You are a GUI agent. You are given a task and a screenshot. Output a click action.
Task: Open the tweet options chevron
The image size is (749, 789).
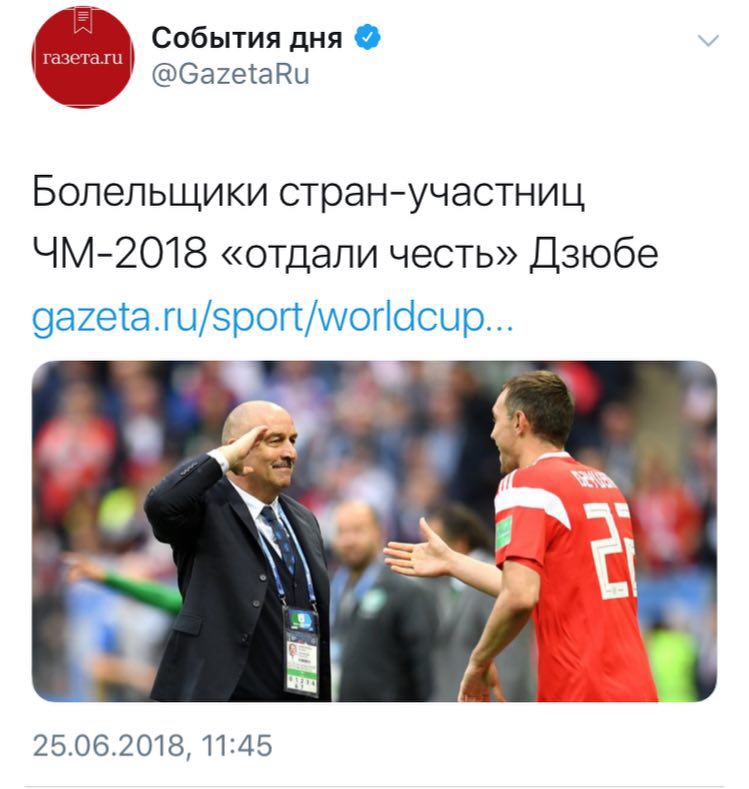click(708, 40)
